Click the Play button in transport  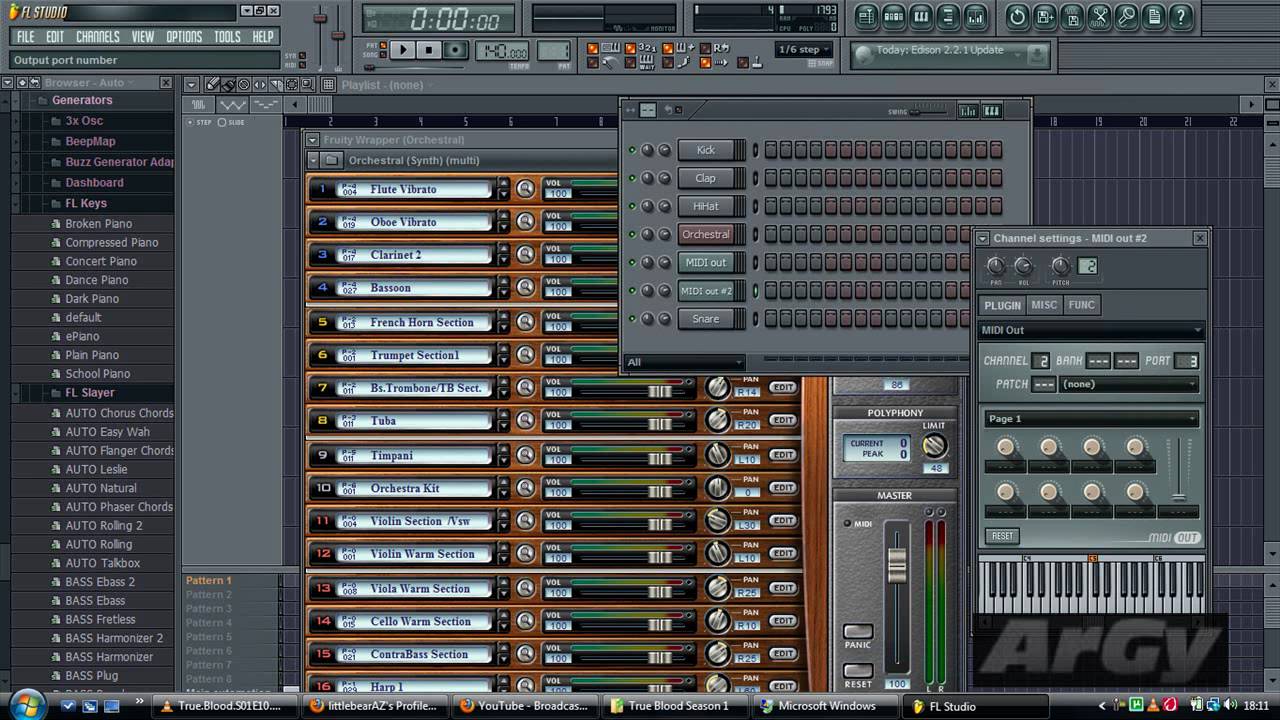(x=403, y=50)
